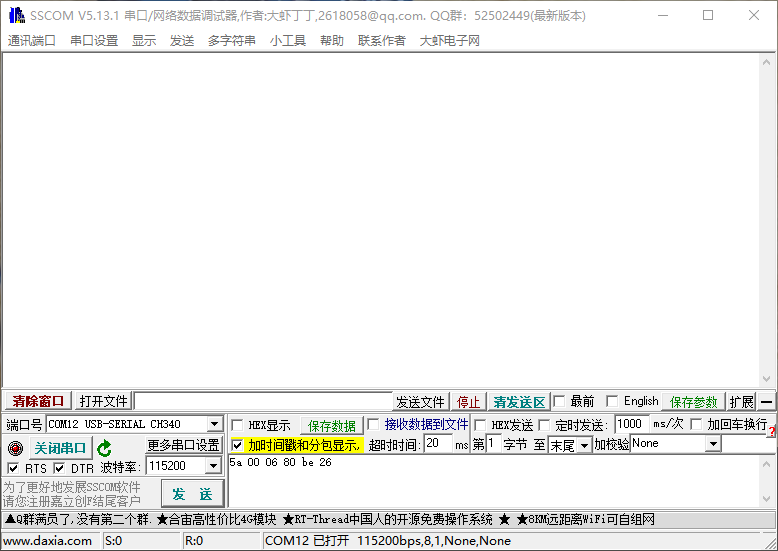Image resolution: width=778 pixels, height=551 pixels.
Task: Open the 末尾 byte position dropdown
Action: coord(584,445)
